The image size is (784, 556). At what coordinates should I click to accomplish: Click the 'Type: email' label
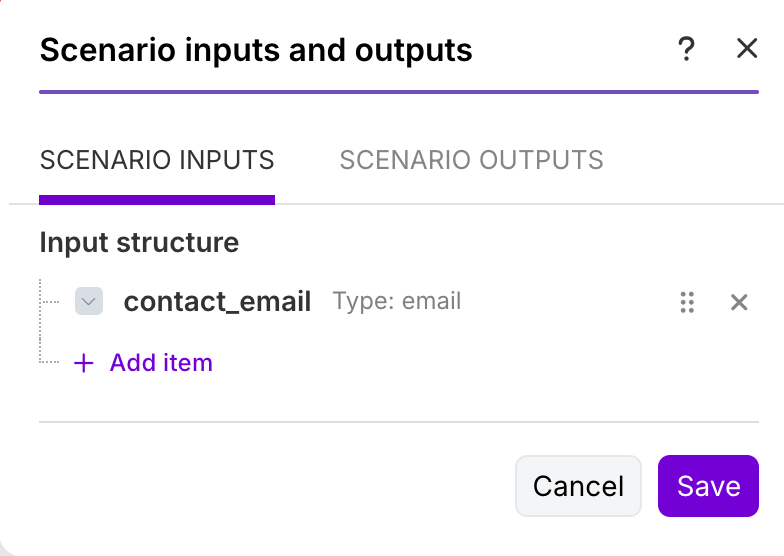pos(397,301)
